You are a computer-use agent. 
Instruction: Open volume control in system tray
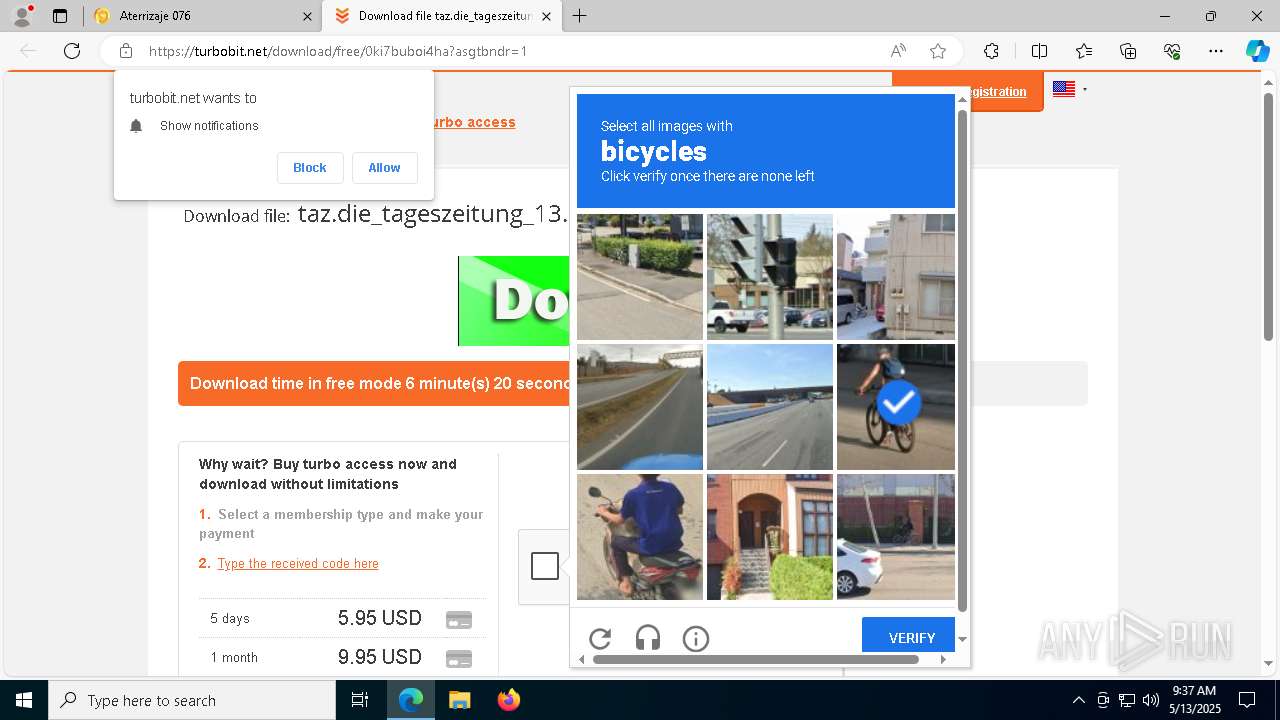[1150, 700]
